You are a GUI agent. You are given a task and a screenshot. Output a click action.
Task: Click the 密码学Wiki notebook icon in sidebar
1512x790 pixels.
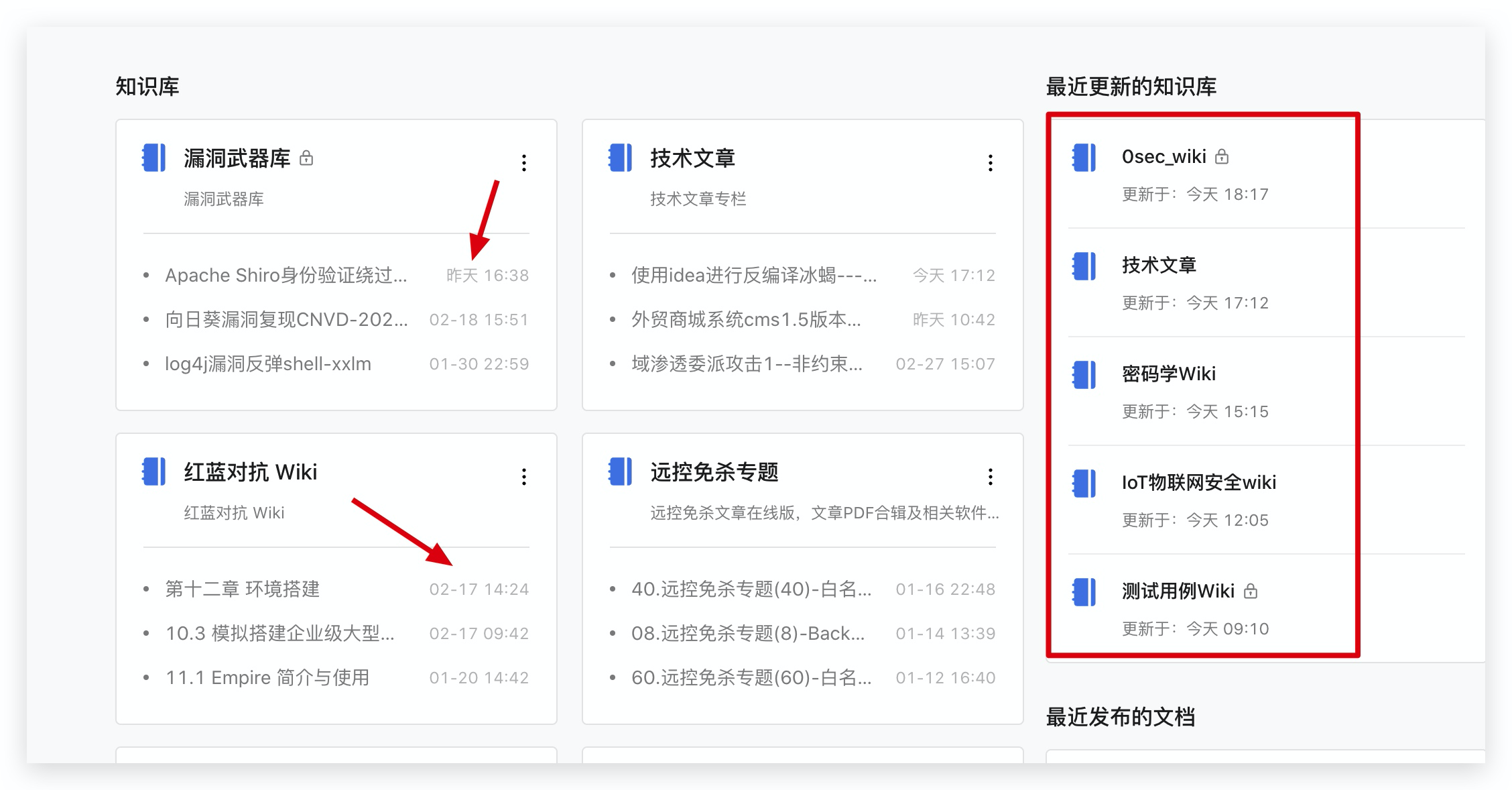(1084, 375)
